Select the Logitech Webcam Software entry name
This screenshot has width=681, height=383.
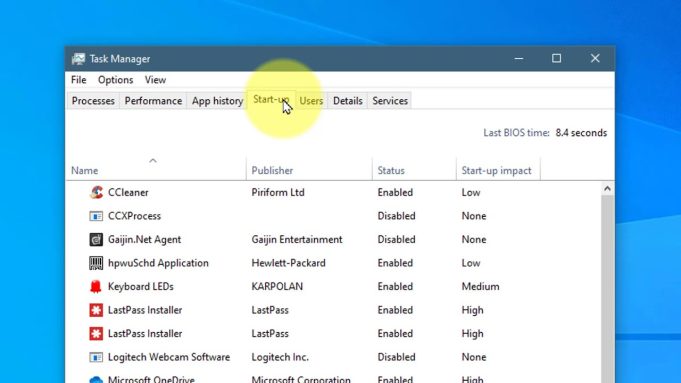click(x=169, y=357)
